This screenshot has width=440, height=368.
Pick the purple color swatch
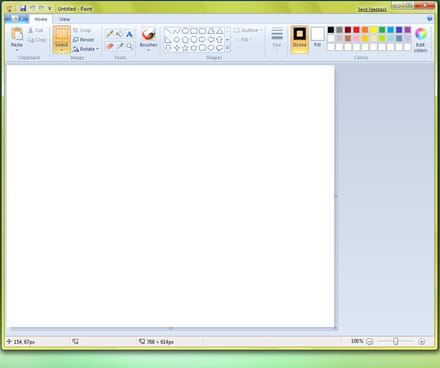pyautogui.click(x=407, y=30)
